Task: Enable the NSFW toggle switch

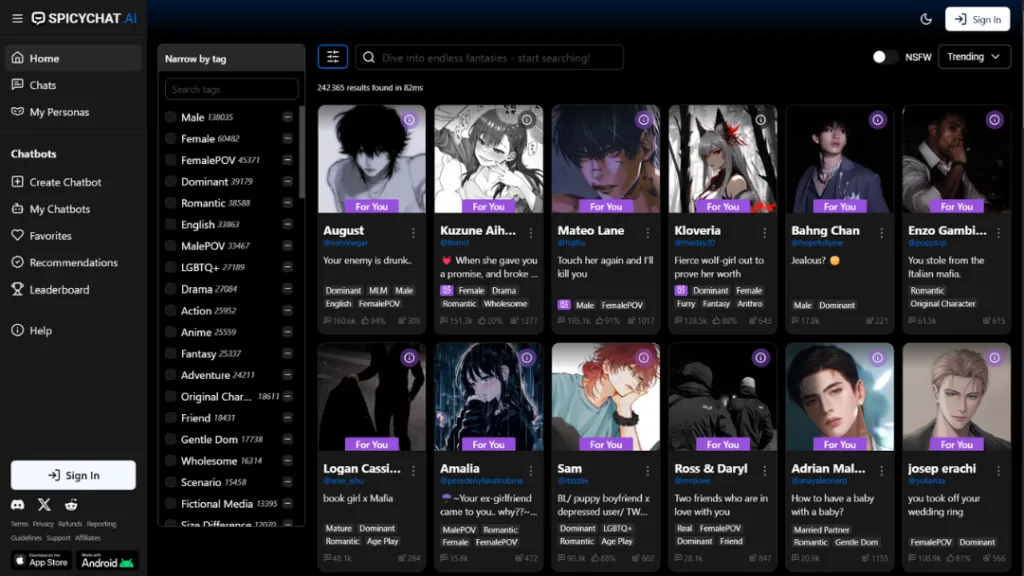Action: [884, 57]
